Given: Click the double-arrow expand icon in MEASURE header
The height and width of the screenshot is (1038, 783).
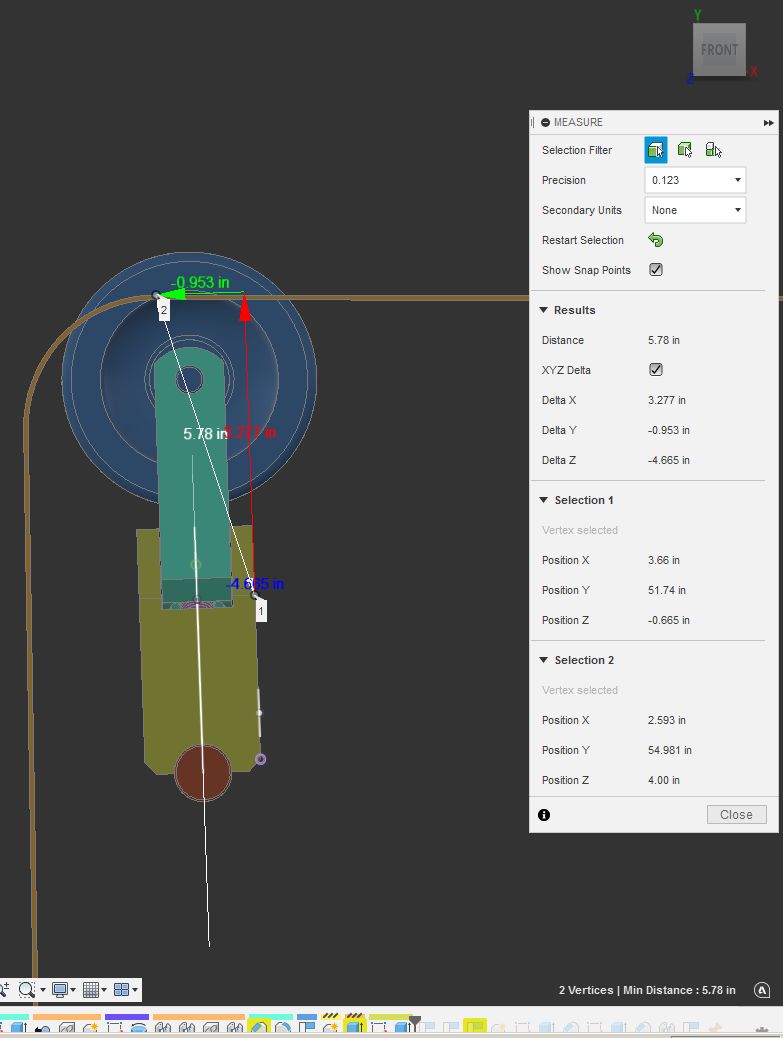Looking at the screenshot, I should point(768,122).
